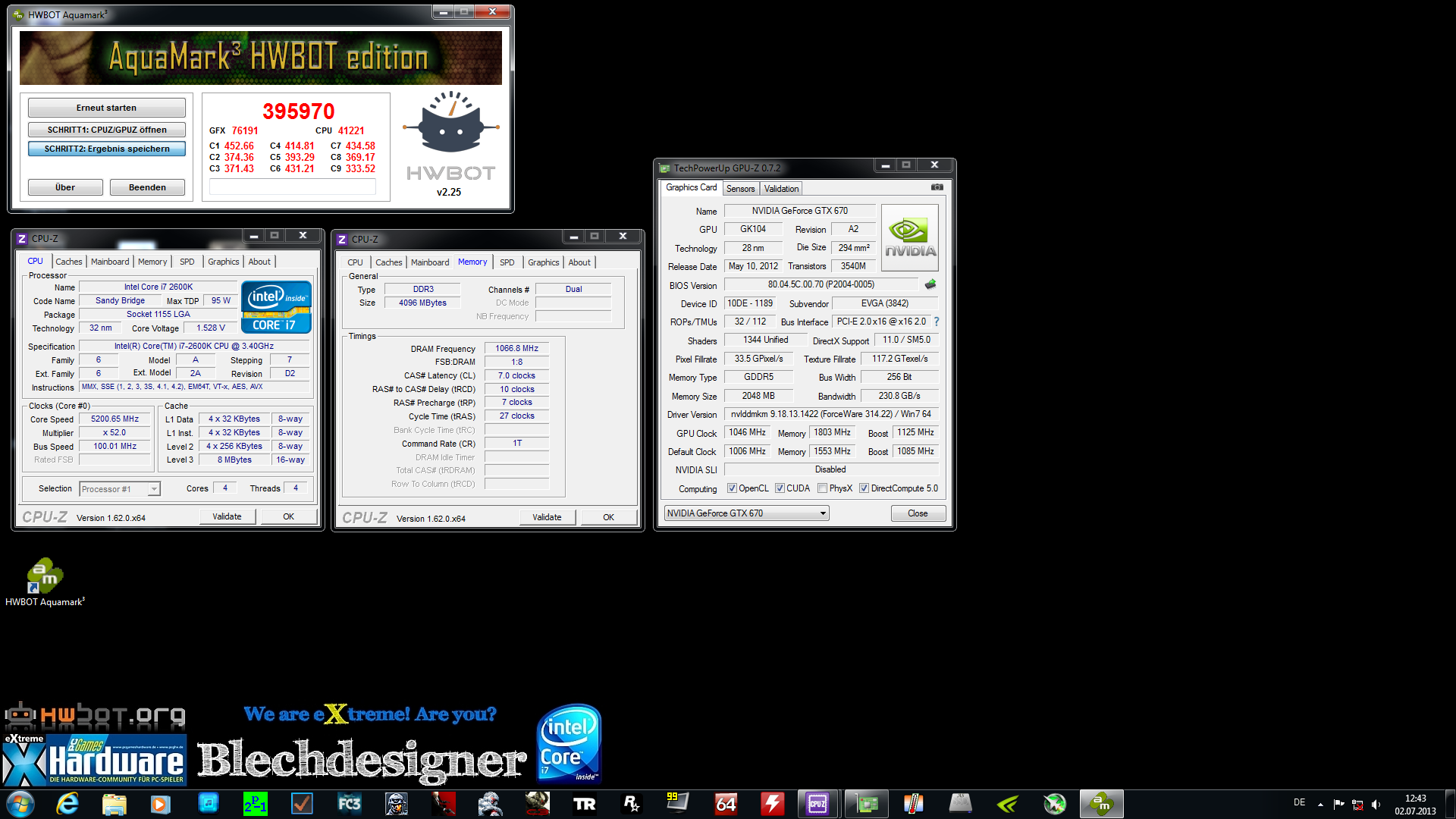This screenshot has height=819, width=1456.
Task: Open the Tomb Raider TR taskbar icon
Action: [x=584, y=804]
